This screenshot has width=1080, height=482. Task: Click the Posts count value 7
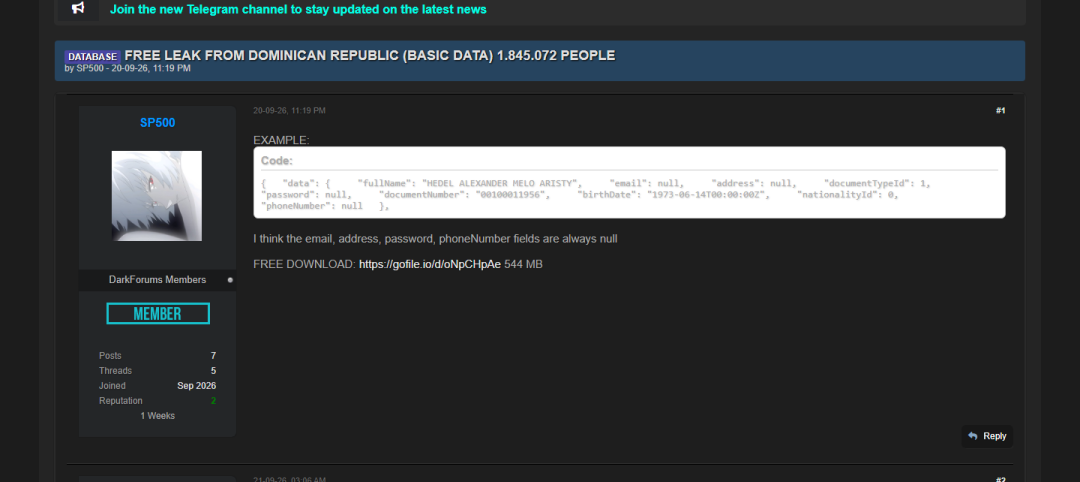click(214, 356)
